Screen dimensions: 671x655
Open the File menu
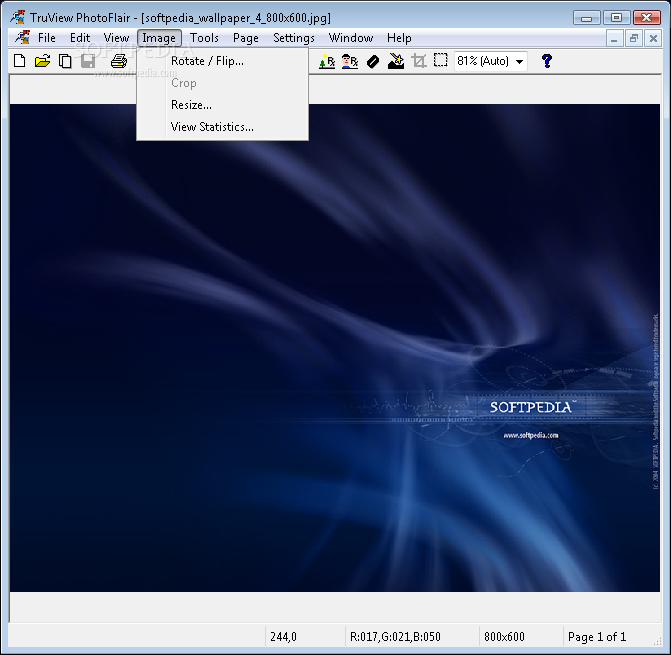[x=47, y=38]
